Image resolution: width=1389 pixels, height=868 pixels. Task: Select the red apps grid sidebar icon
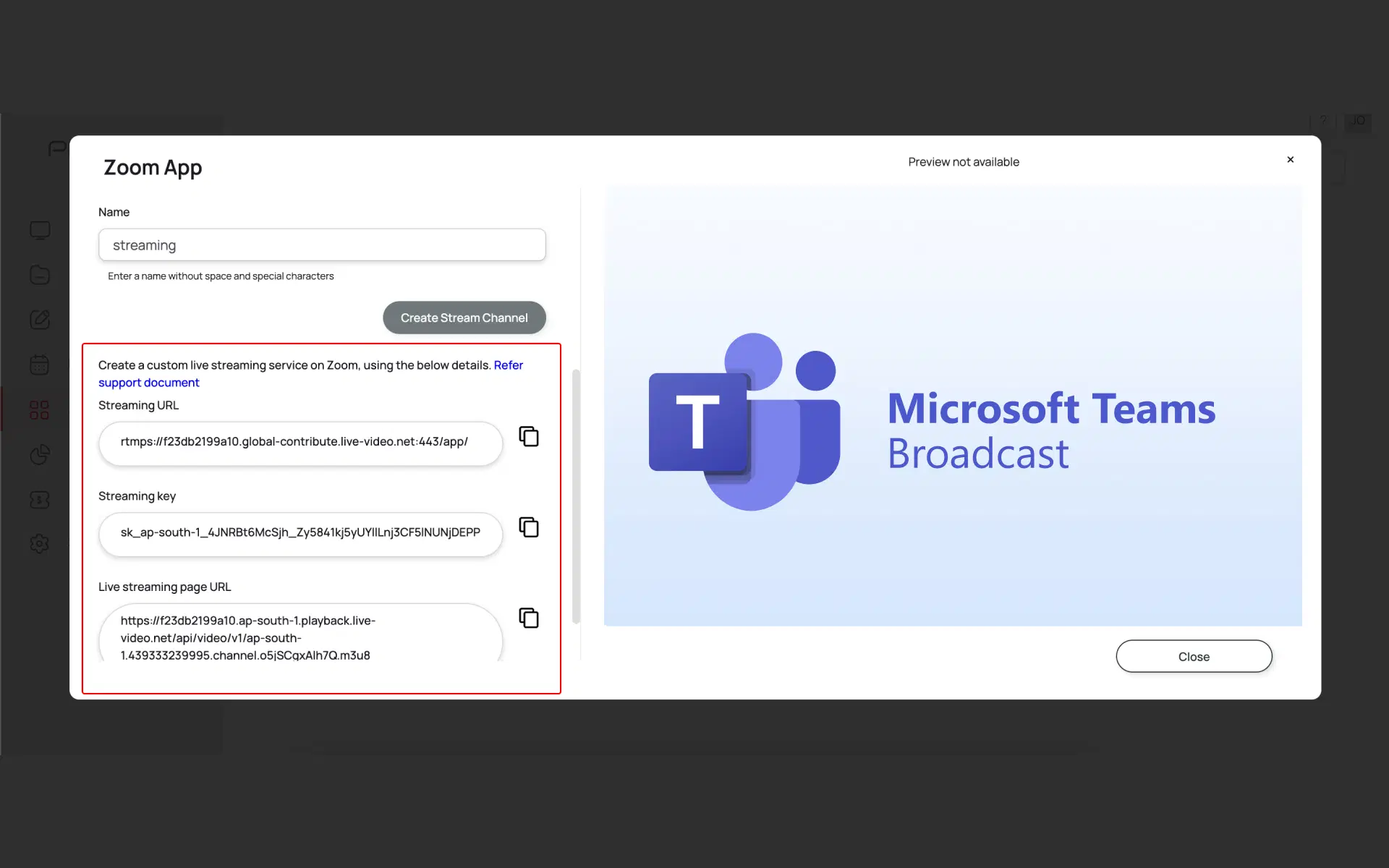(x=40, y=410)
